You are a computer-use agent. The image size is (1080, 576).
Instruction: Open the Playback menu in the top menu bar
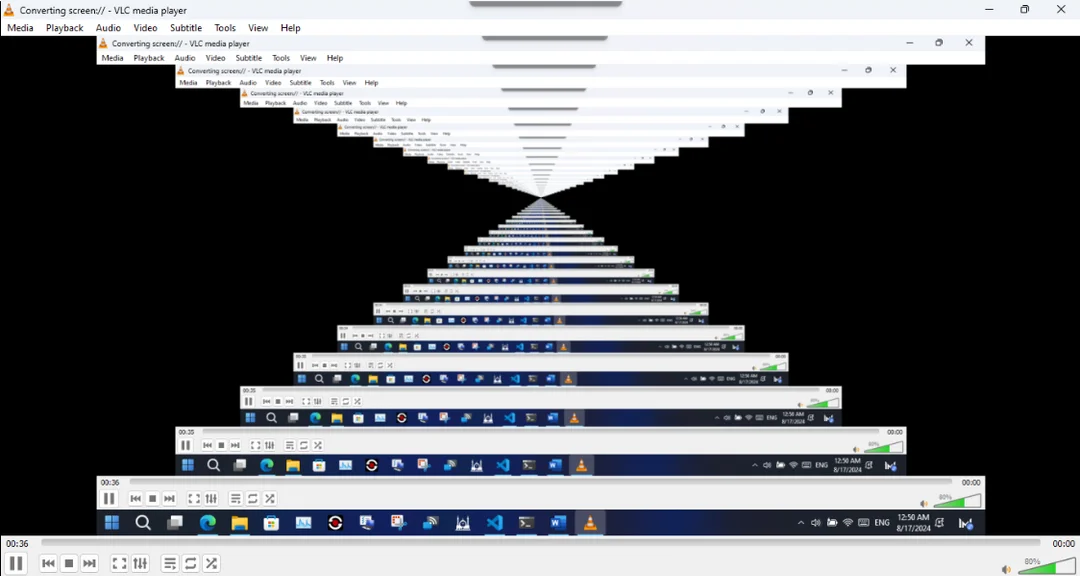(65, 28)
